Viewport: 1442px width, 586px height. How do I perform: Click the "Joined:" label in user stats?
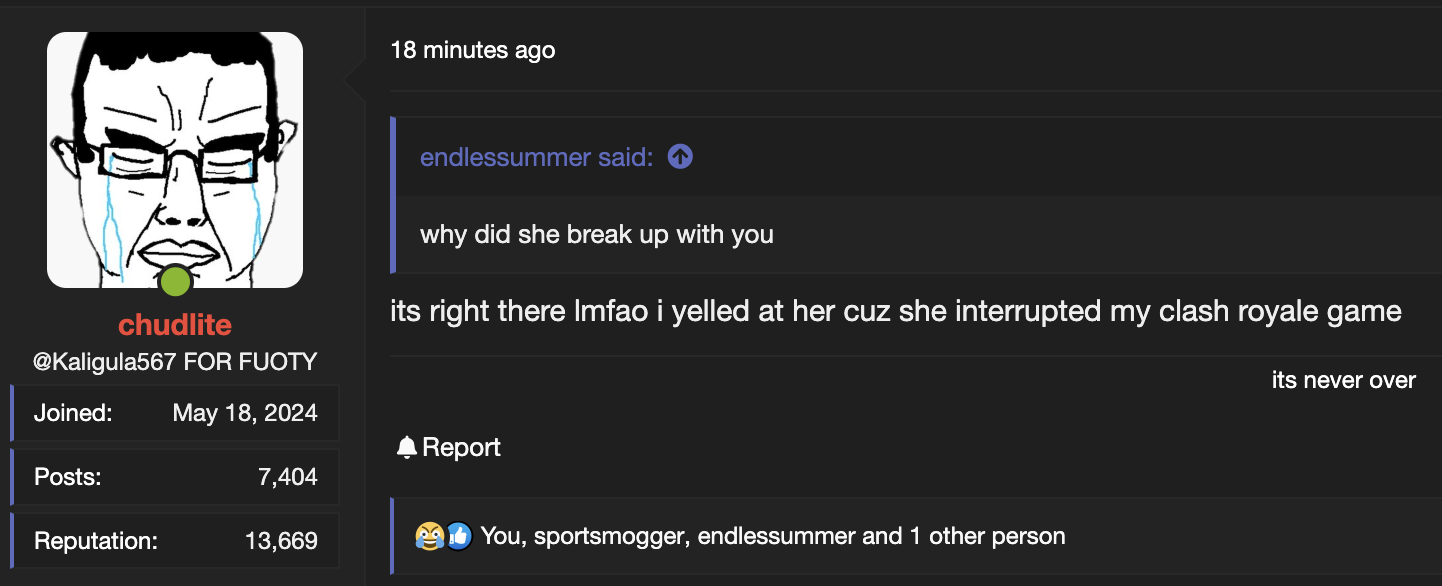73,413
